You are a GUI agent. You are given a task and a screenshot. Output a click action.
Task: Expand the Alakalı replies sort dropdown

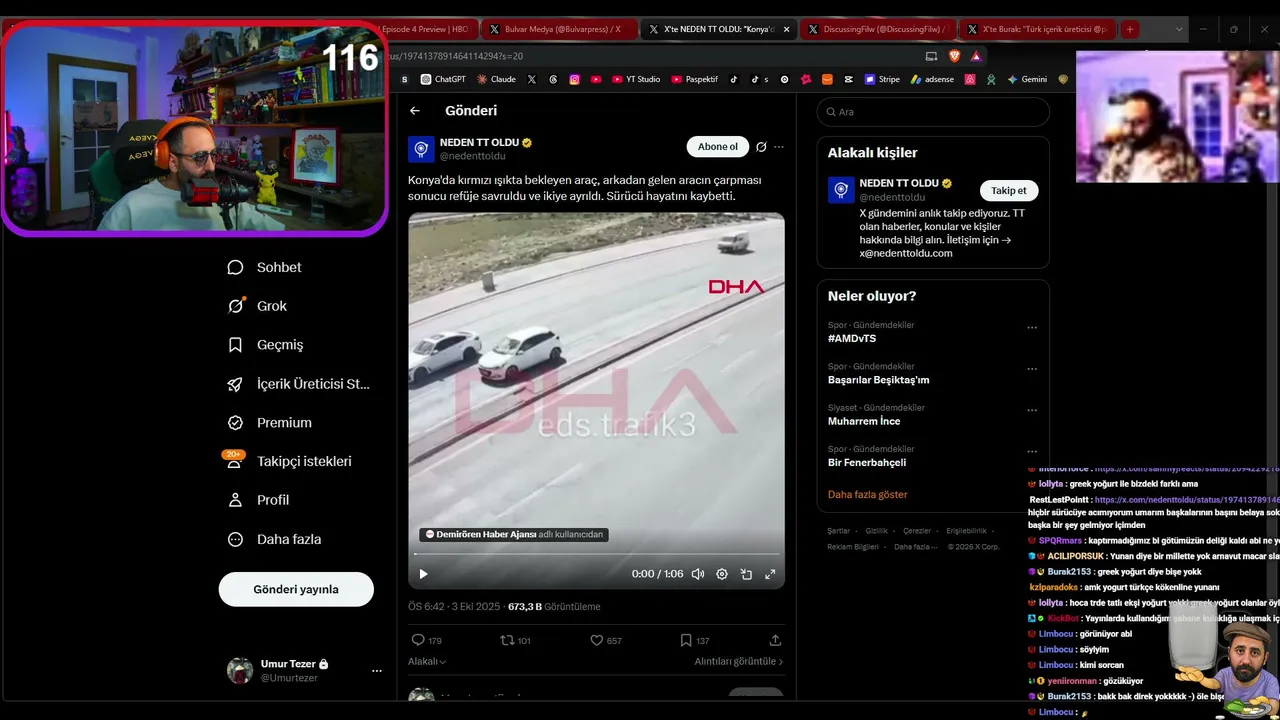[427, 661]
